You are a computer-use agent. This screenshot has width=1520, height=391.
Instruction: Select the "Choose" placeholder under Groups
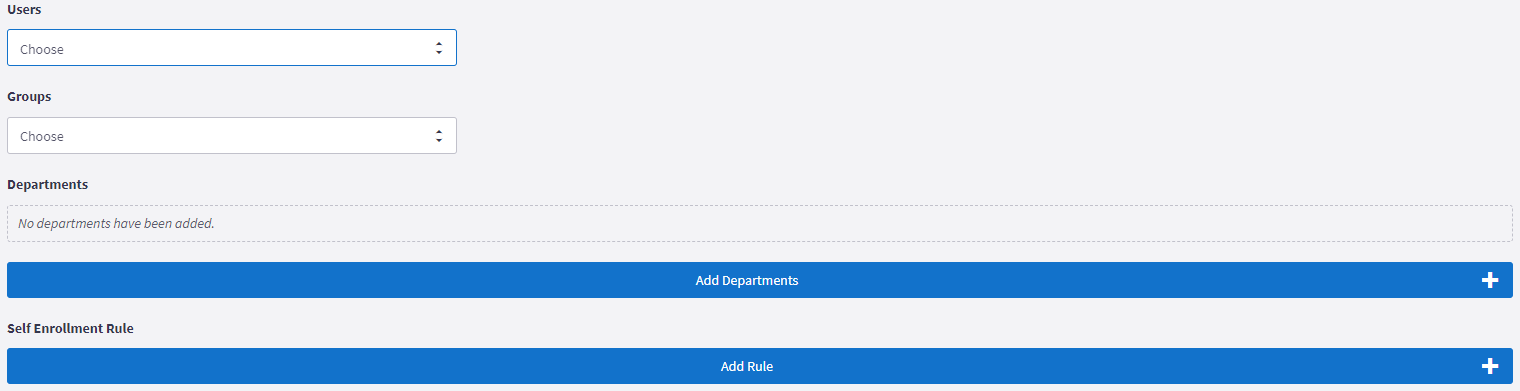[x=42, y=137]
